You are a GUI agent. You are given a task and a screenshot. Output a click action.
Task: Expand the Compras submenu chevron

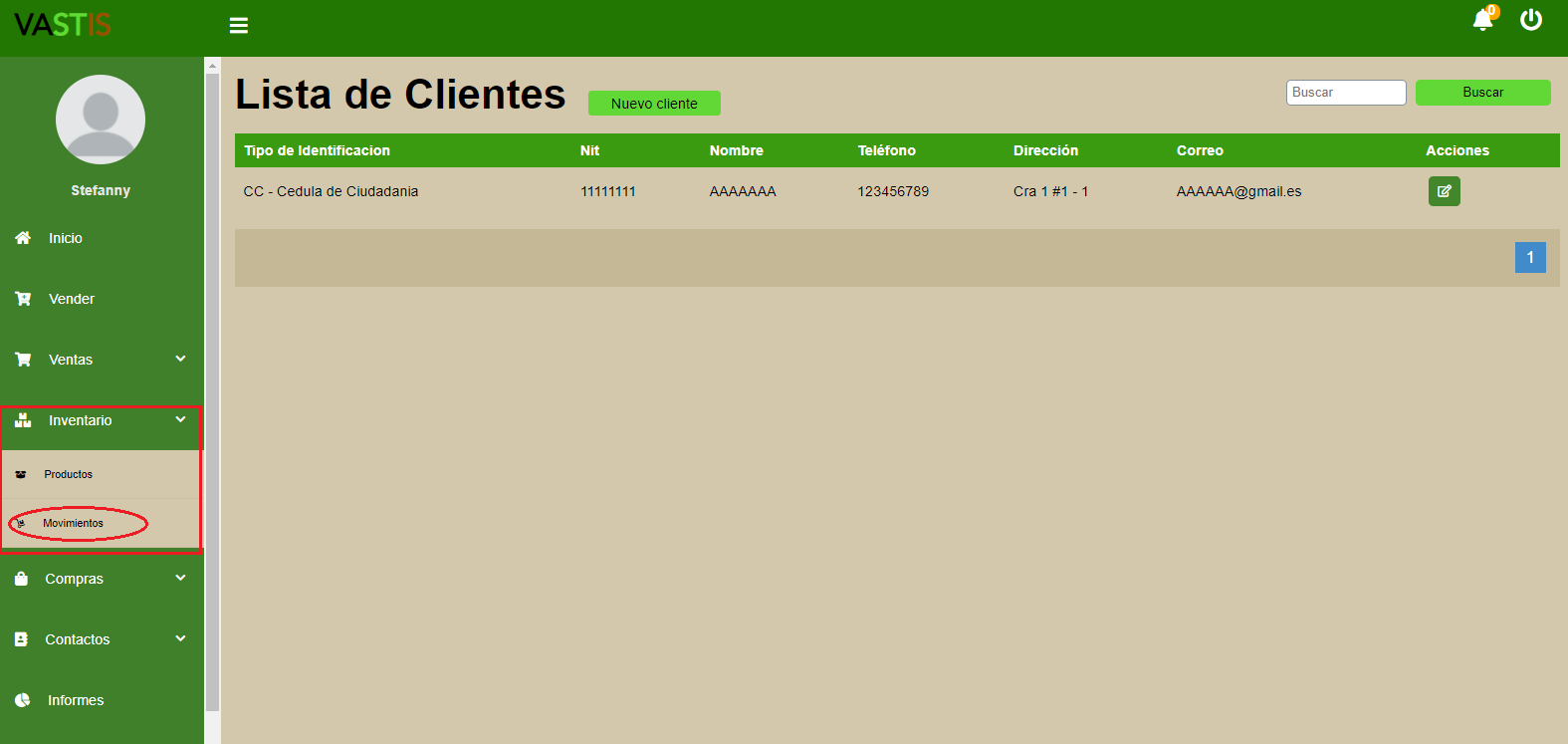(x=180, y=578)
